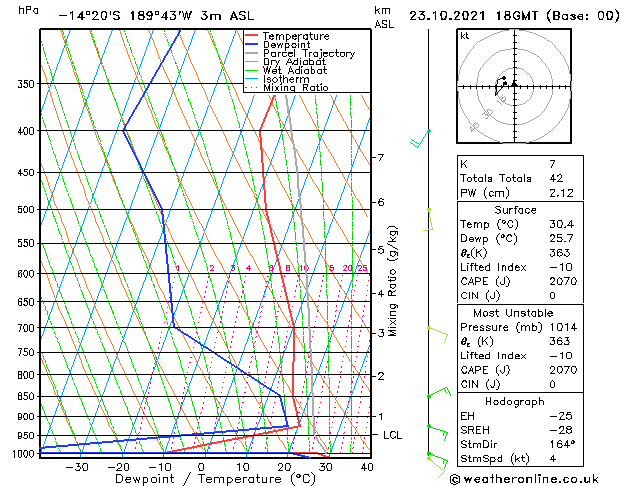Click the 'Most Unstable' section heading

(515, 313)
